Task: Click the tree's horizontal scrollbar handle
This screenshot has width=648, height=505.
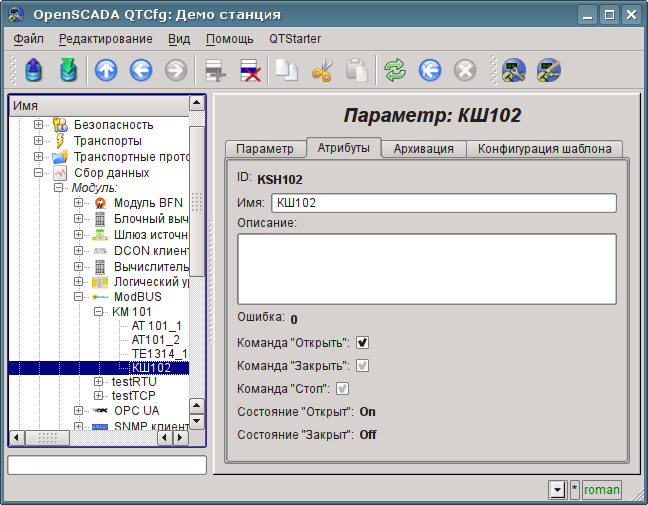Action: pos(47,437)
